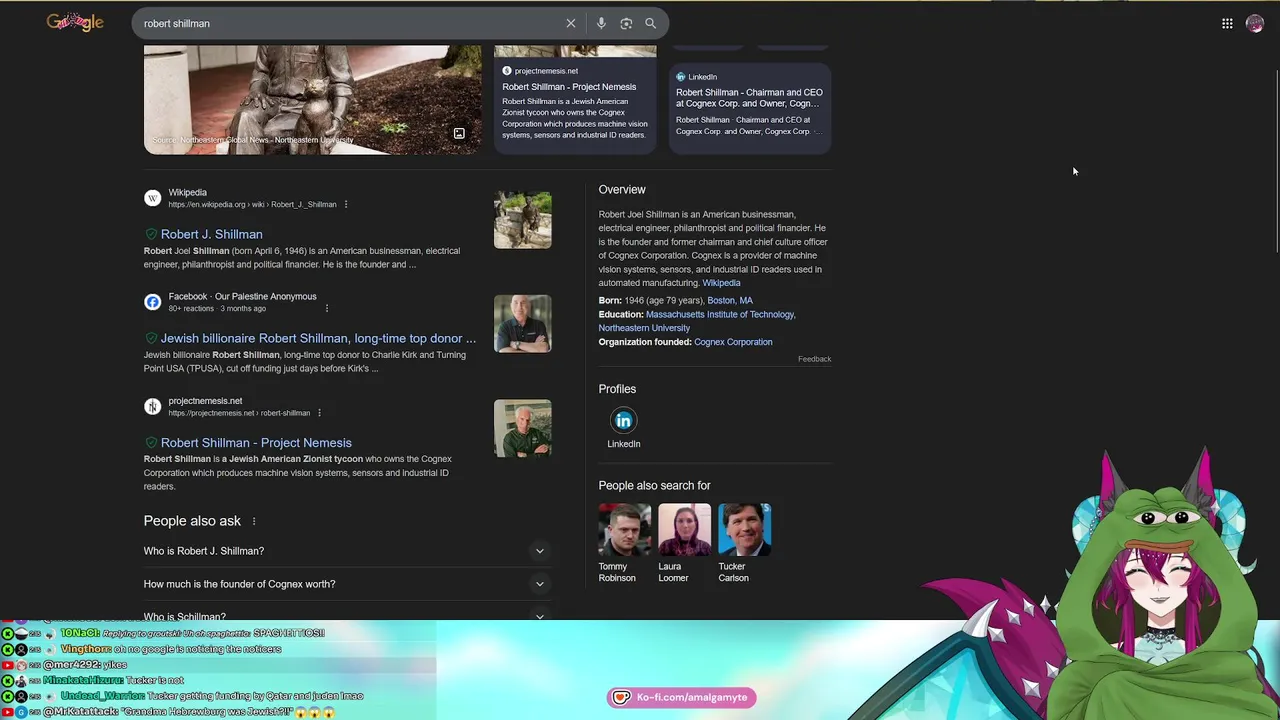This screenshot has height=720, width=1280.
Task: Expand Who is Robert J. Shillman?
Action: pyautogui.click(x=346, y=551)
